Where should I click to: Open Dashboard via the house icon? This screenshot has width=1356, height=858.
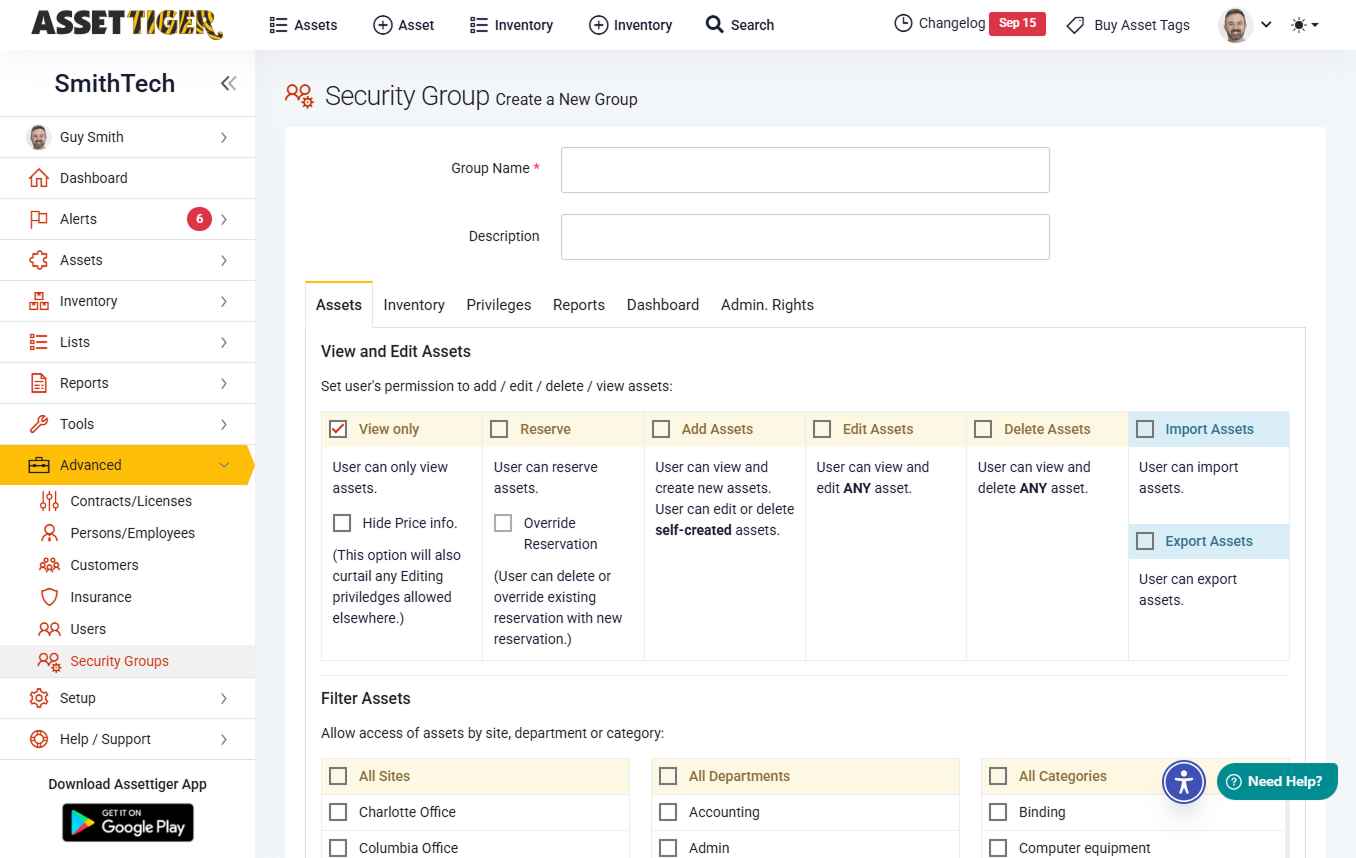(x=39, y=178)
